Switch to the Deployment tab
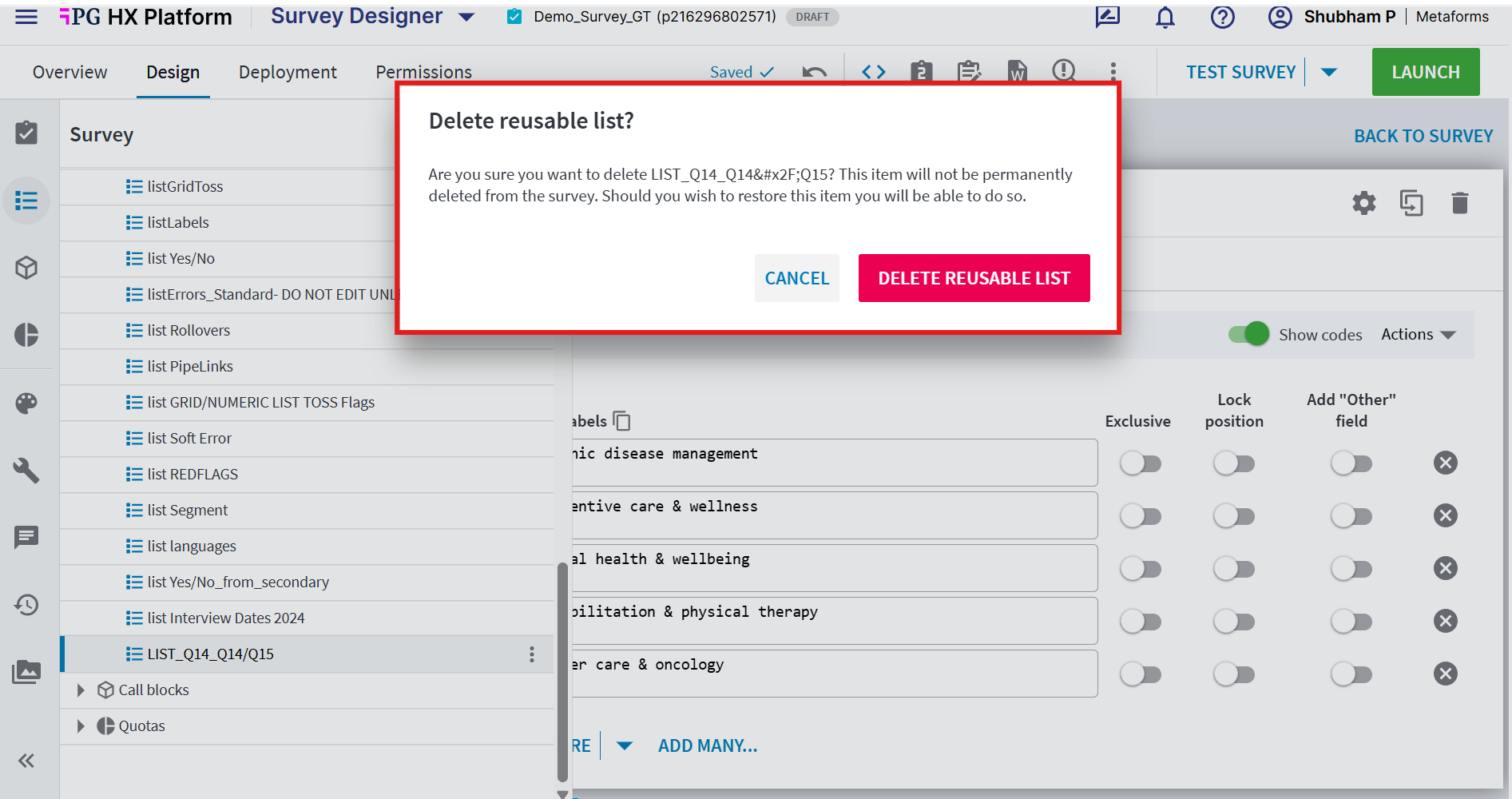The height and width of the screenshot is (799, 1512). coord(288,72)
